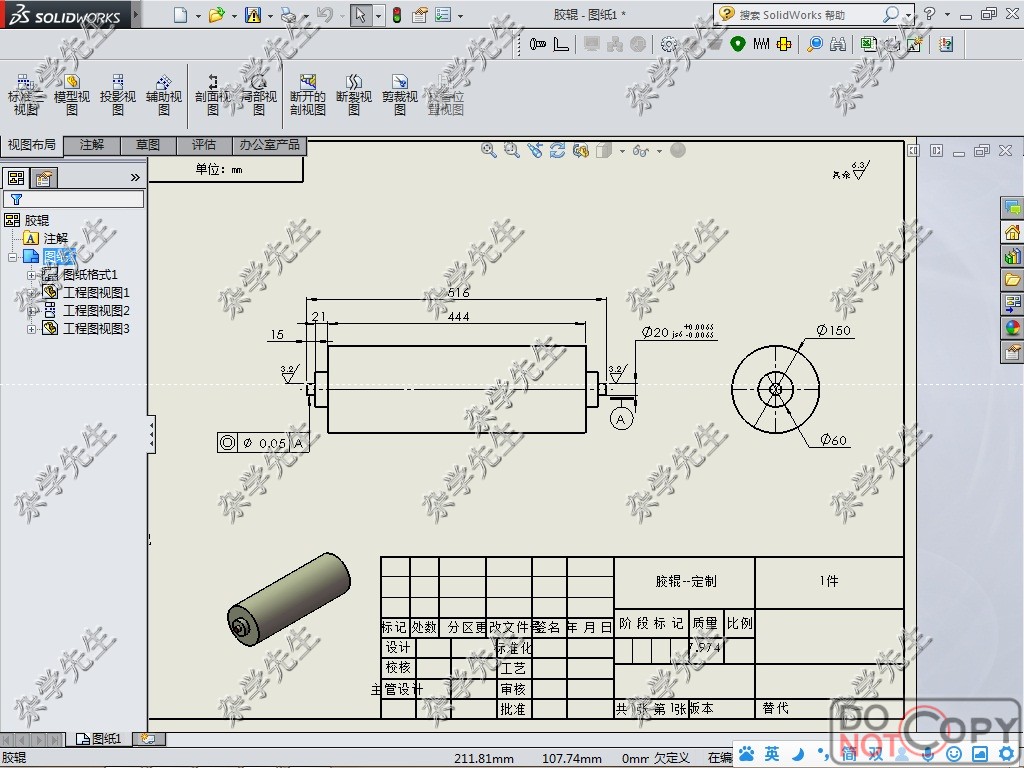Click the Zoom to Fit icon

488,150
